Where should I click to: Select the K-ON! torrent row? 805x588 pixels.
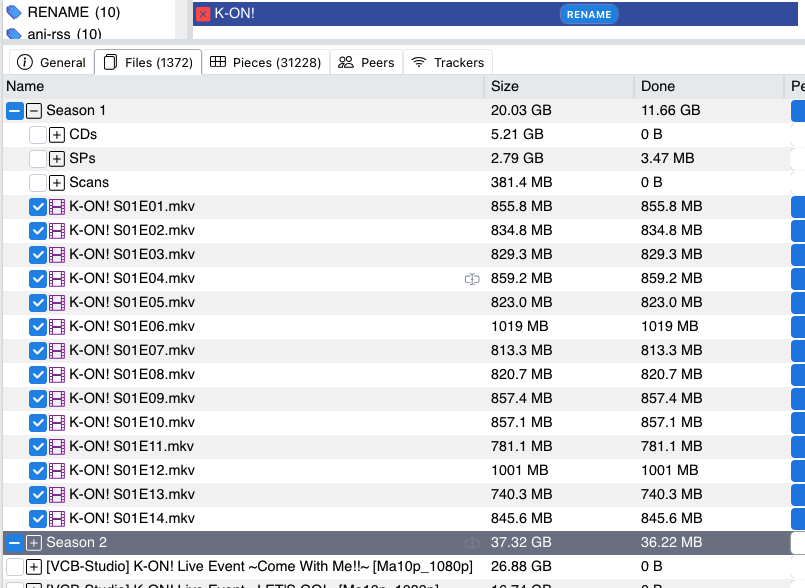click(495, 14)
